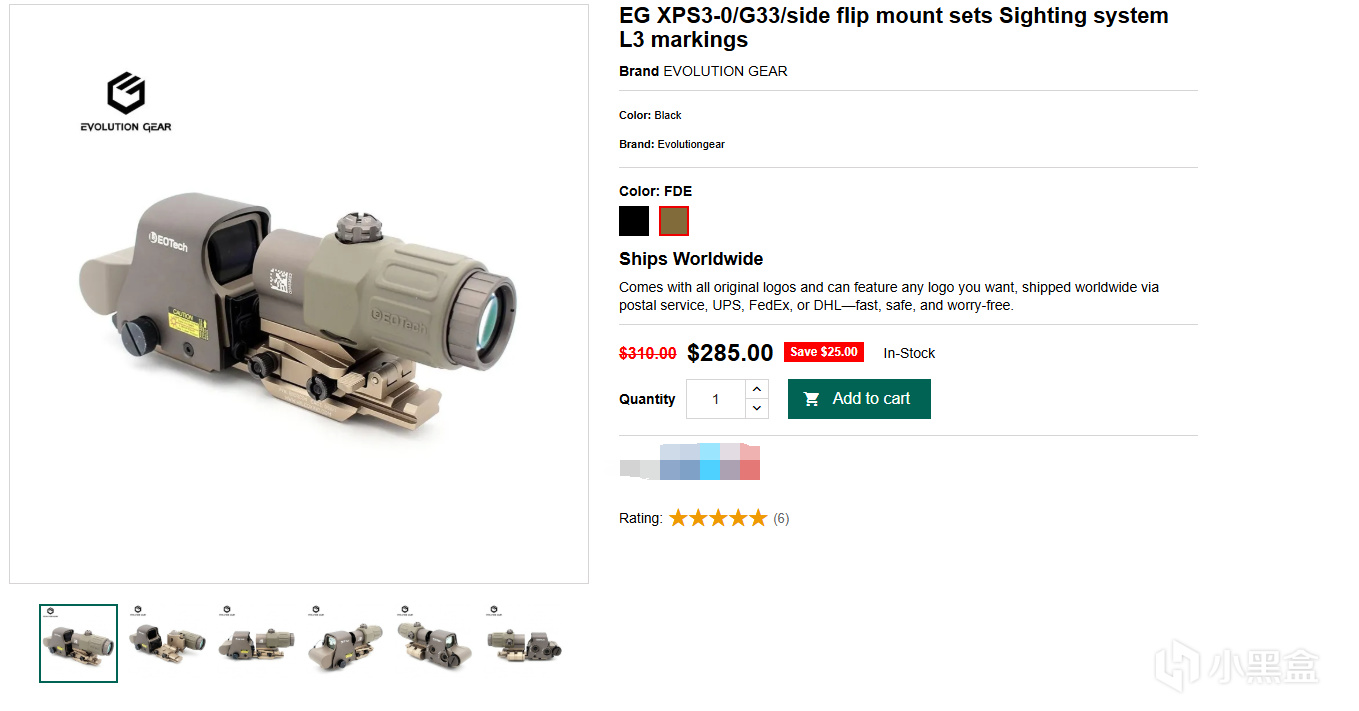Click the red Save $25.00 badge
Screen dimensions: 1359x711
823,352
